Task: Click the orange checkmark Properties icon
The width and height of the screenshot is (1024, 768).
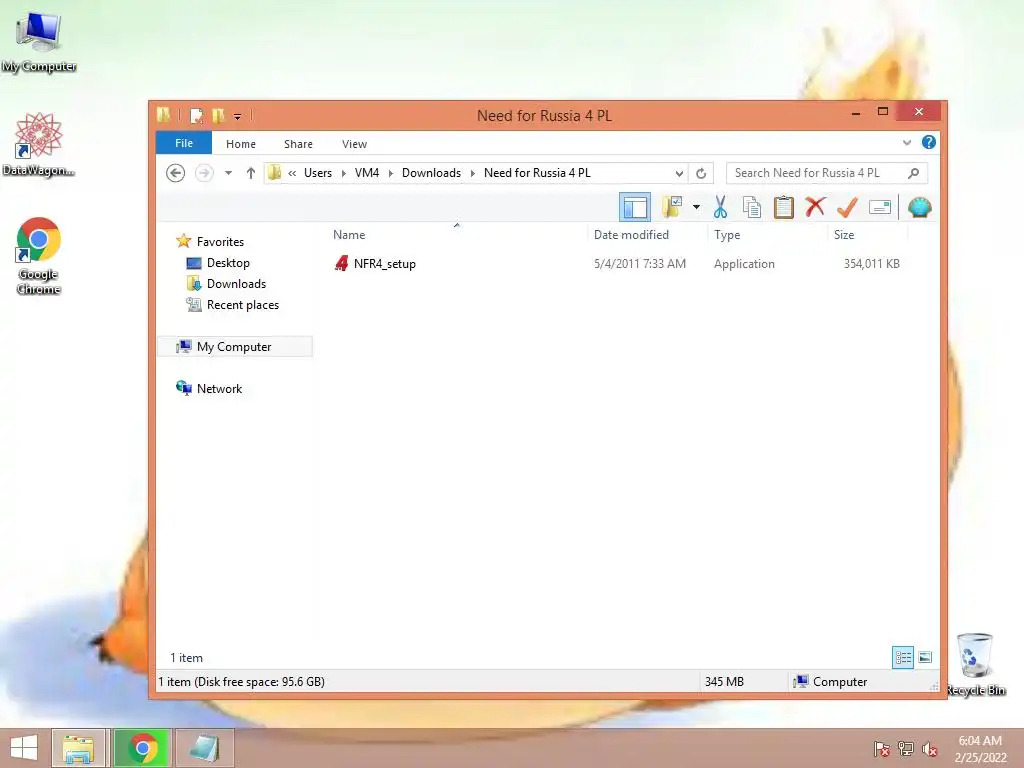Action: tap(847, 208)
